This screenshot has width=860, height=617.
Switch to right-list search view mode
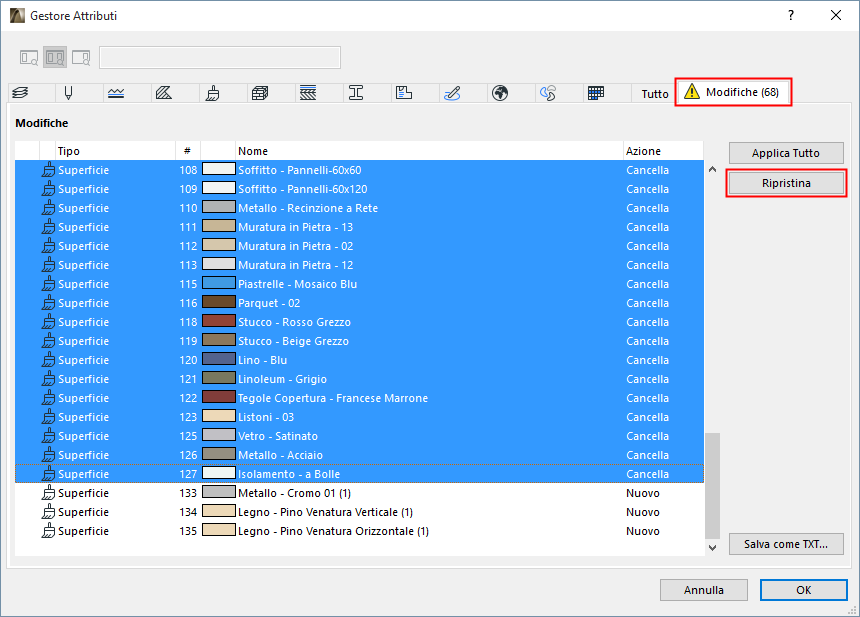click(x=81, y=57)
